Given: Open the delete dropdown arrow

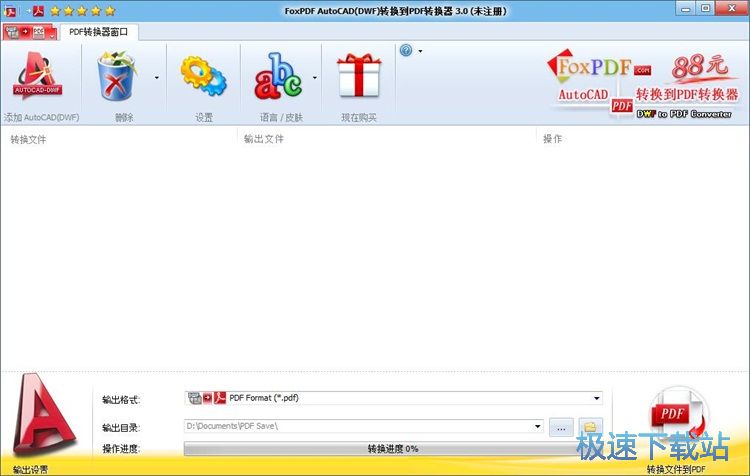Looking at the screenshot, I should pyautogui.click(x=156, y=77).
